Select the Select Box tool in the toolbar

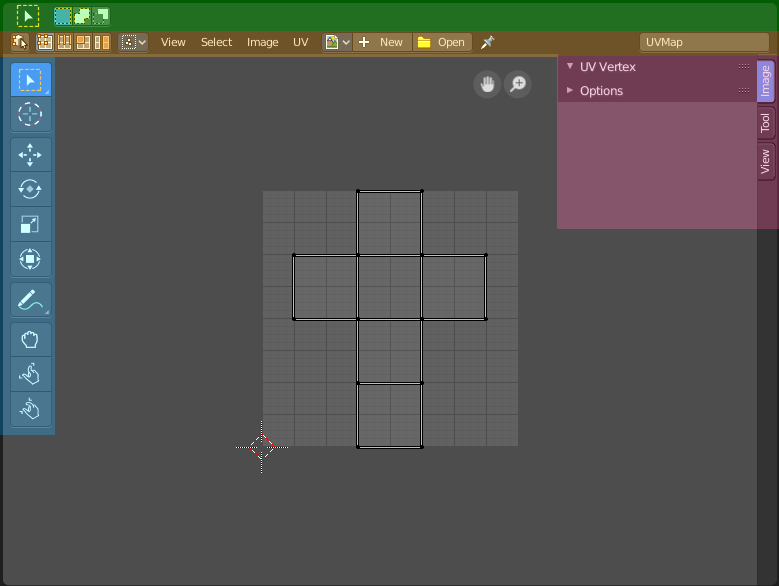(x=31, y=79)
